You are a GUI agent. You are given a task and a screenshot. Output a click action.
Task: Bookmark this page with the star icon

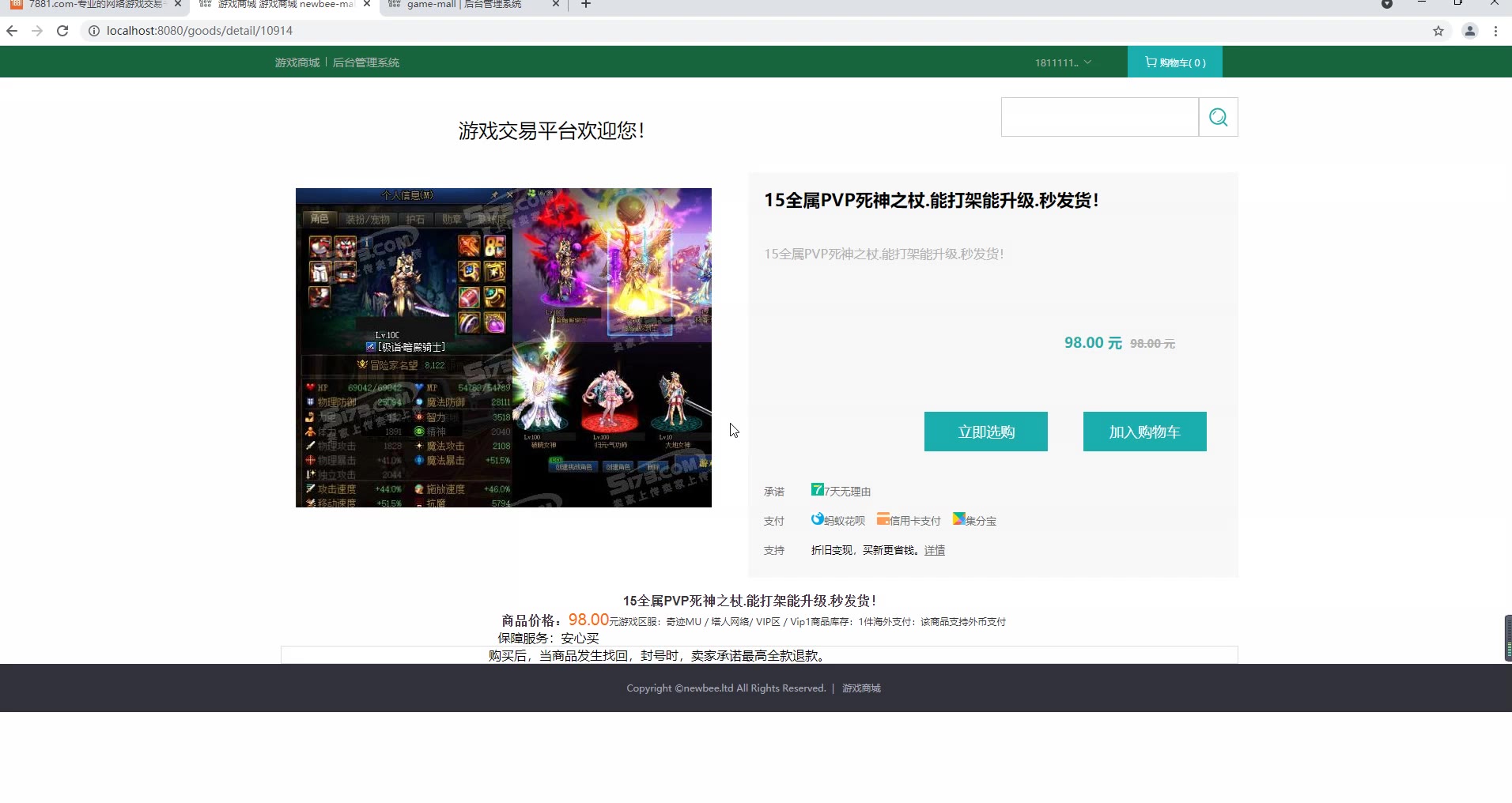[1438, 31]
